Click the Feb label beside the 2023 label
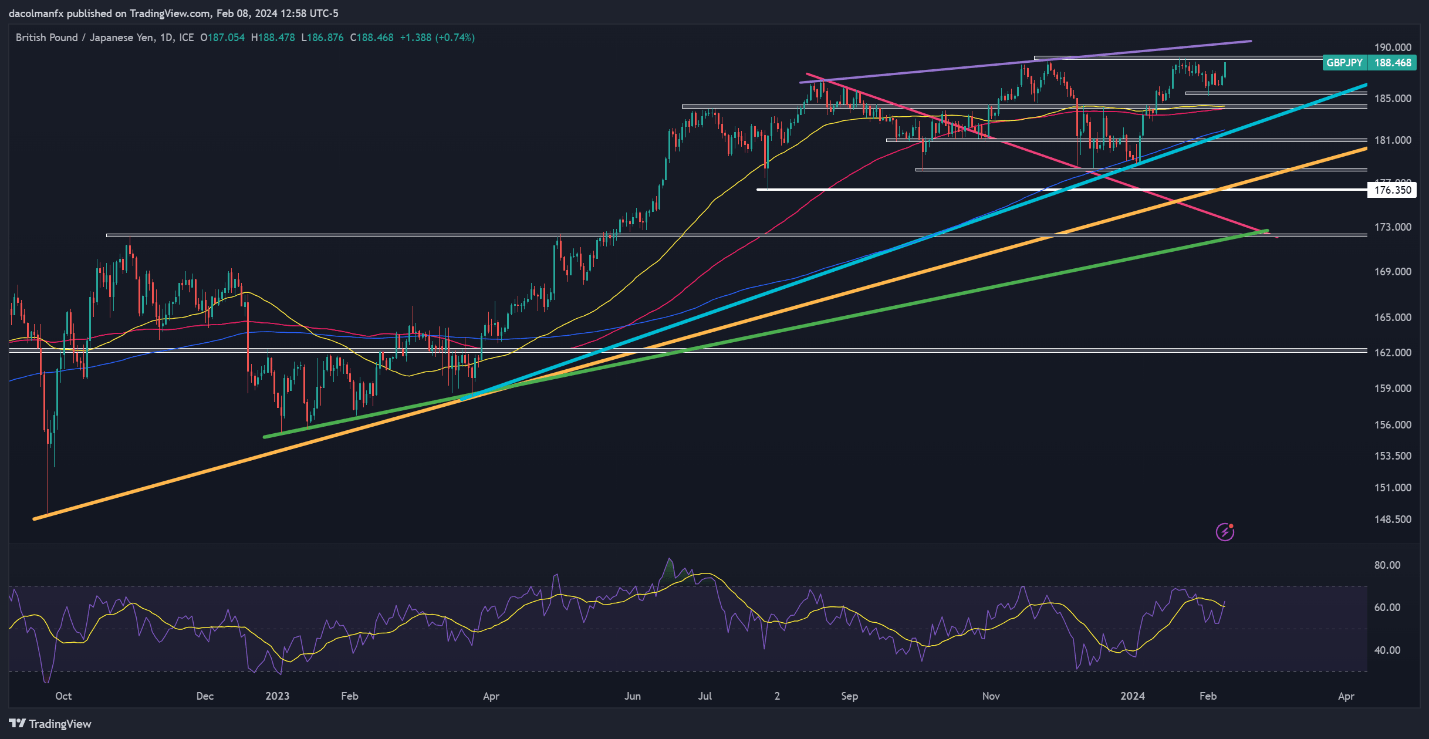The width and height of the screenshot is (1429, 739). pyautogui.click(x=349, y=694)
